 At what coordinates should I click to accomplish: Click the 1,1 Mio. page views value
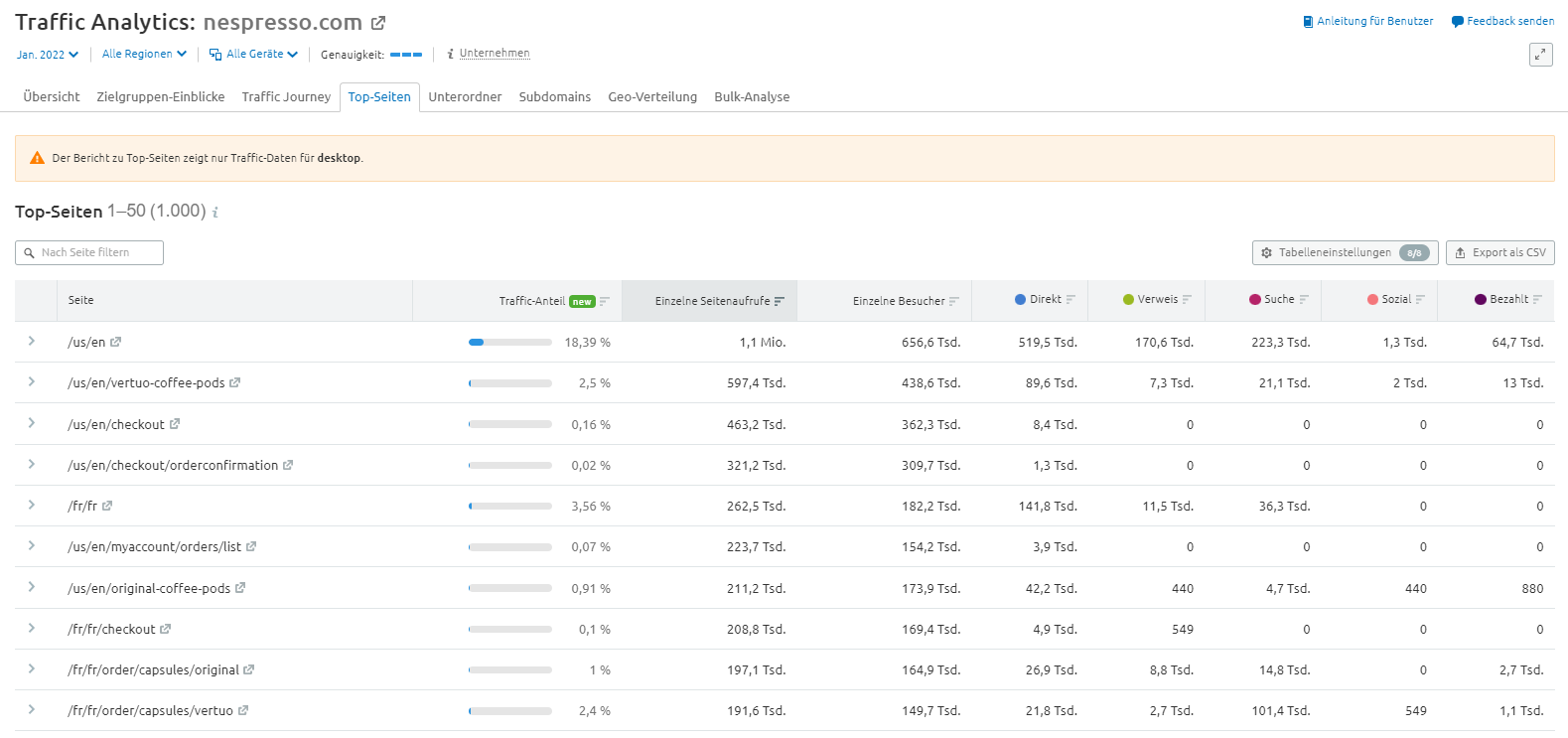763,343
